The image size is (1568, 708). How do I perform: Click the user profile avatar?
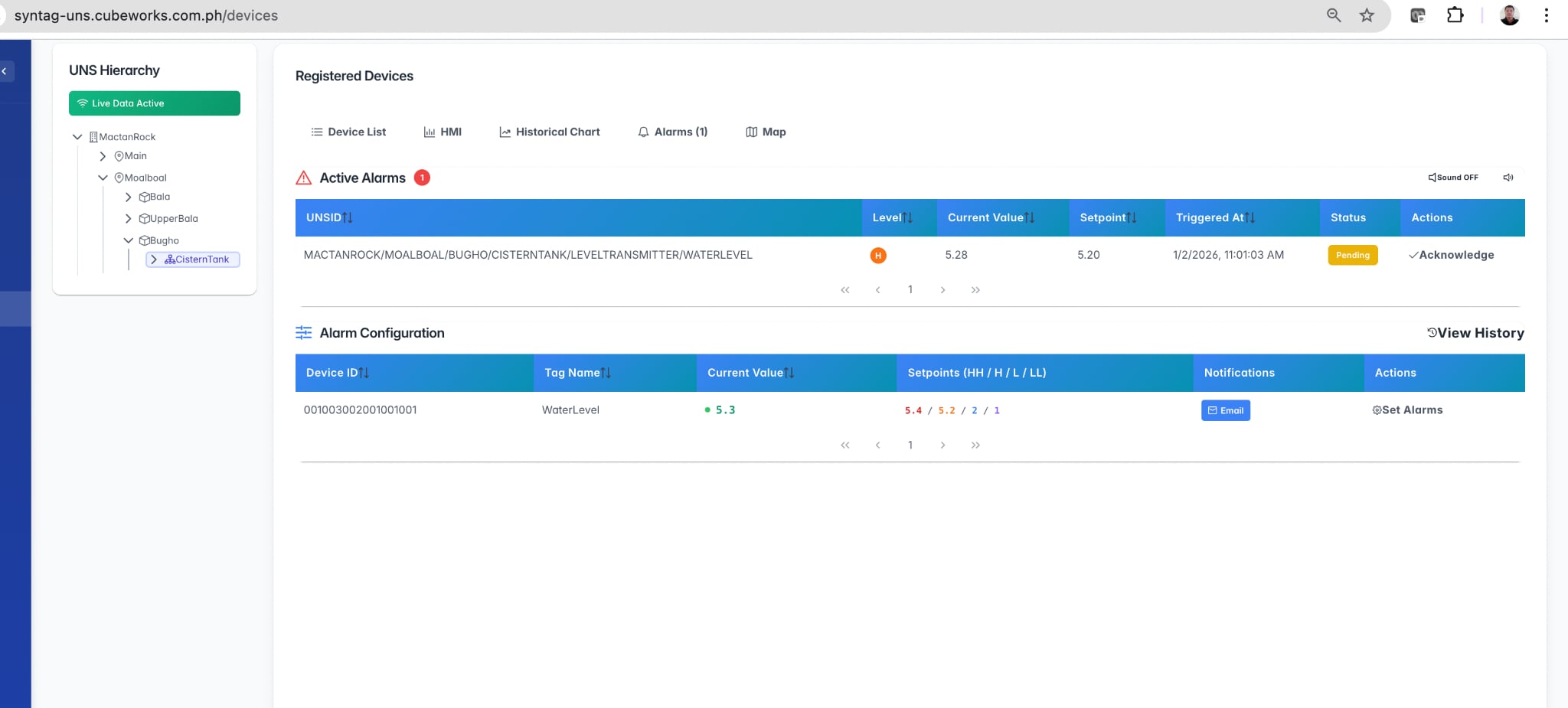coord(1509,15)
